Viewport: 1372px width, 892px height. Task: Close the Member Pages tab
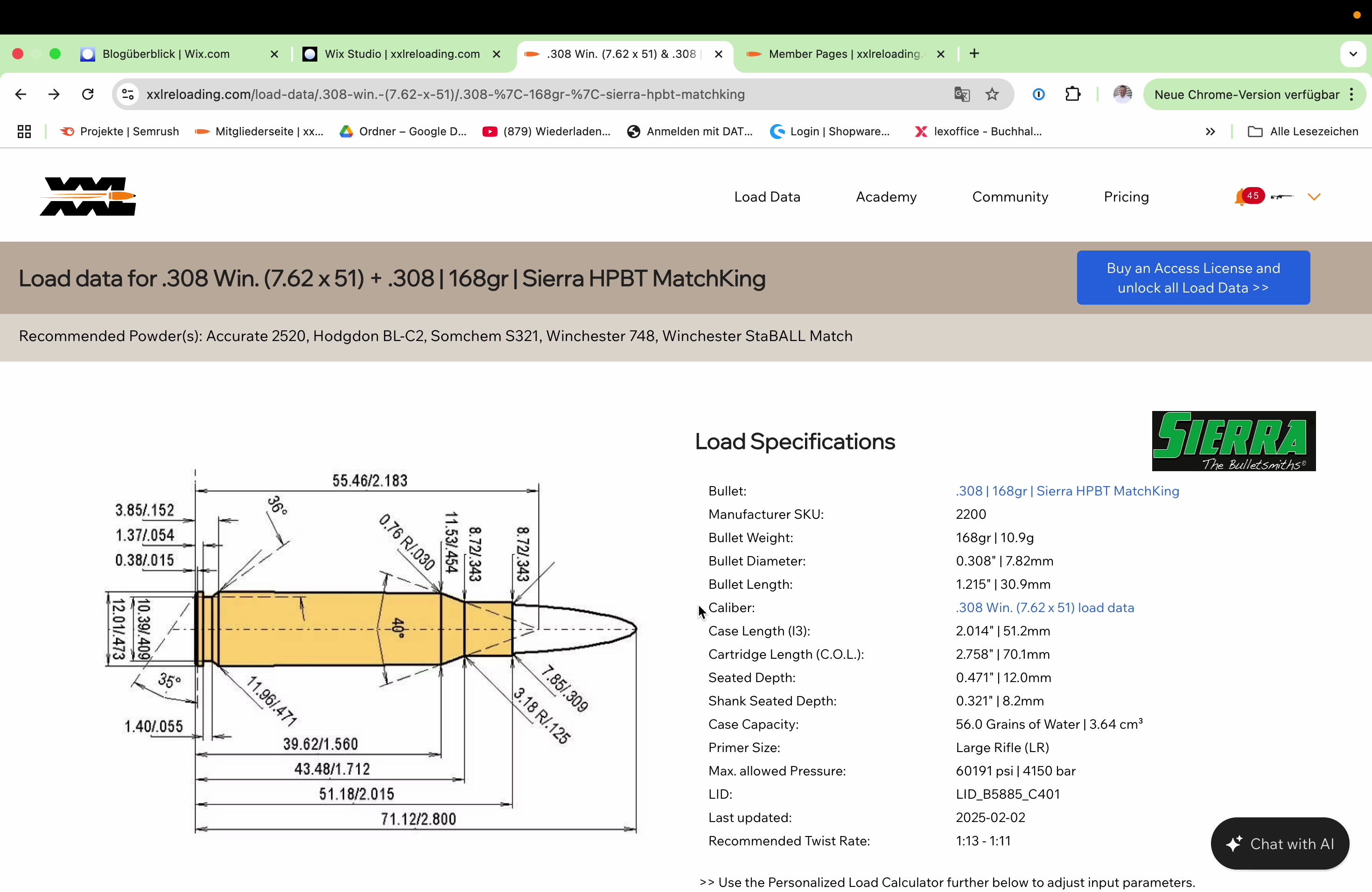[941, 54]
